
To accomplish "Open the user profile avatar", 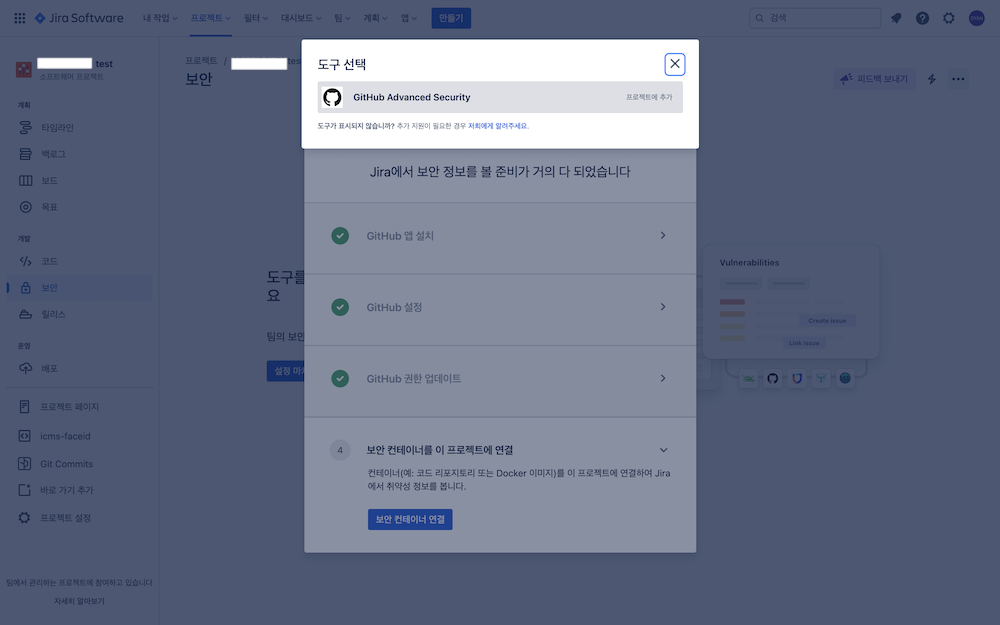I will coord(976,18).
